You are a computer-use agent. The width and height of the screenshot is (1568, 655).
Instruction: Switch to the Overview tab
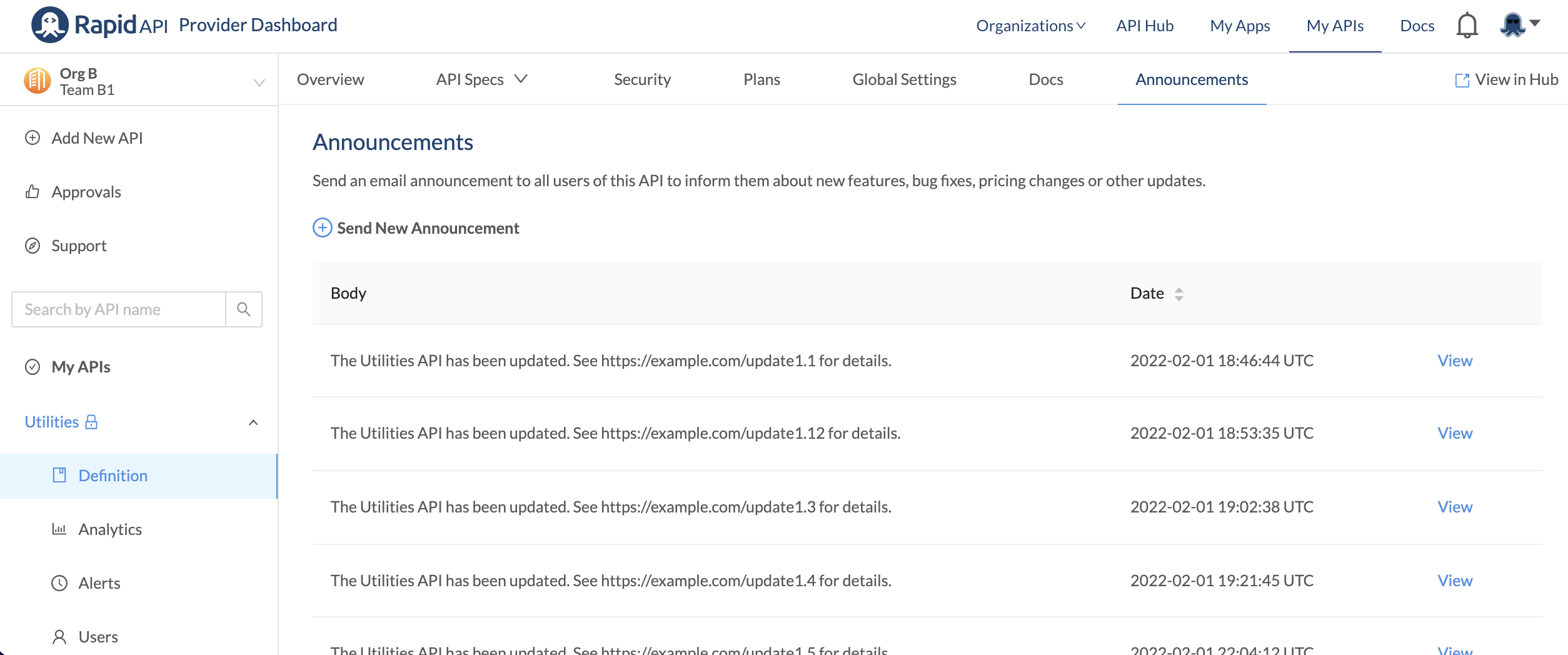(x=330, y=79)
